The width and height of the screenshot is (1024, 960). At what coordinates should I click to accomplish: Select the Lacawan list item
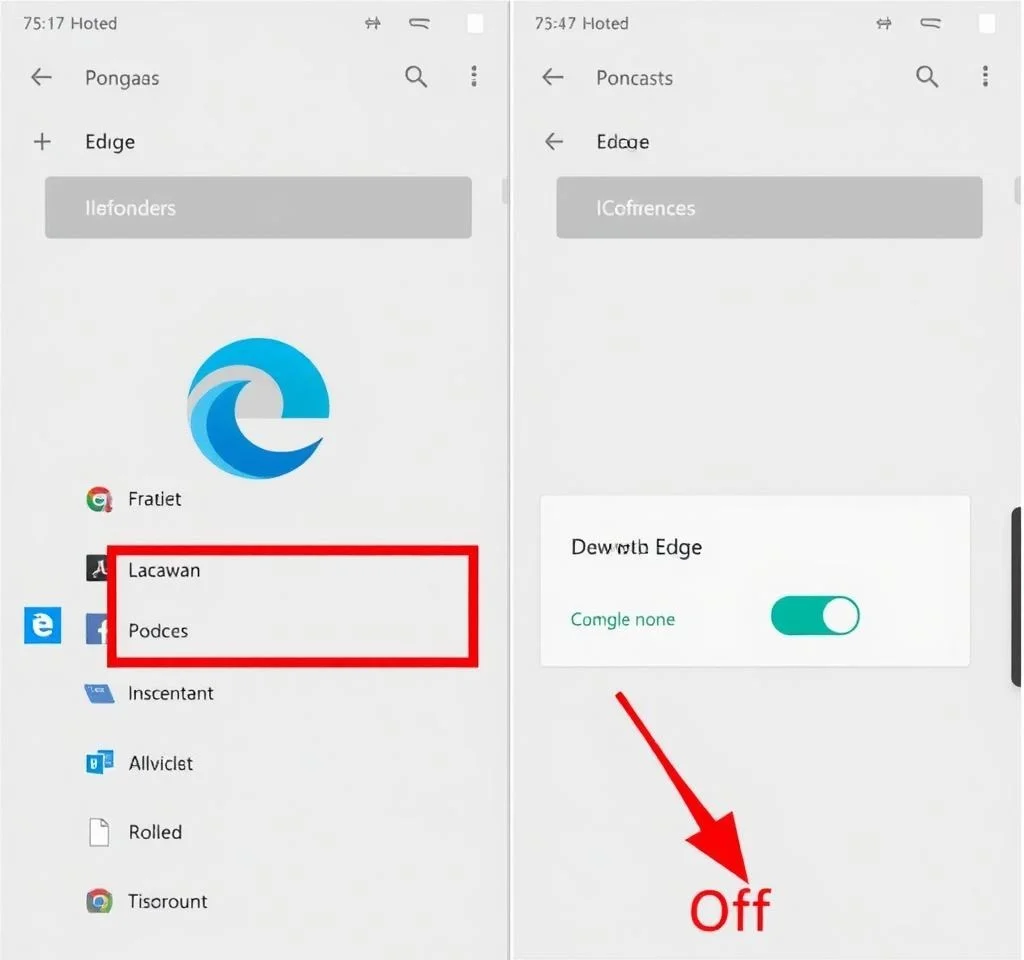click(164, 570)
